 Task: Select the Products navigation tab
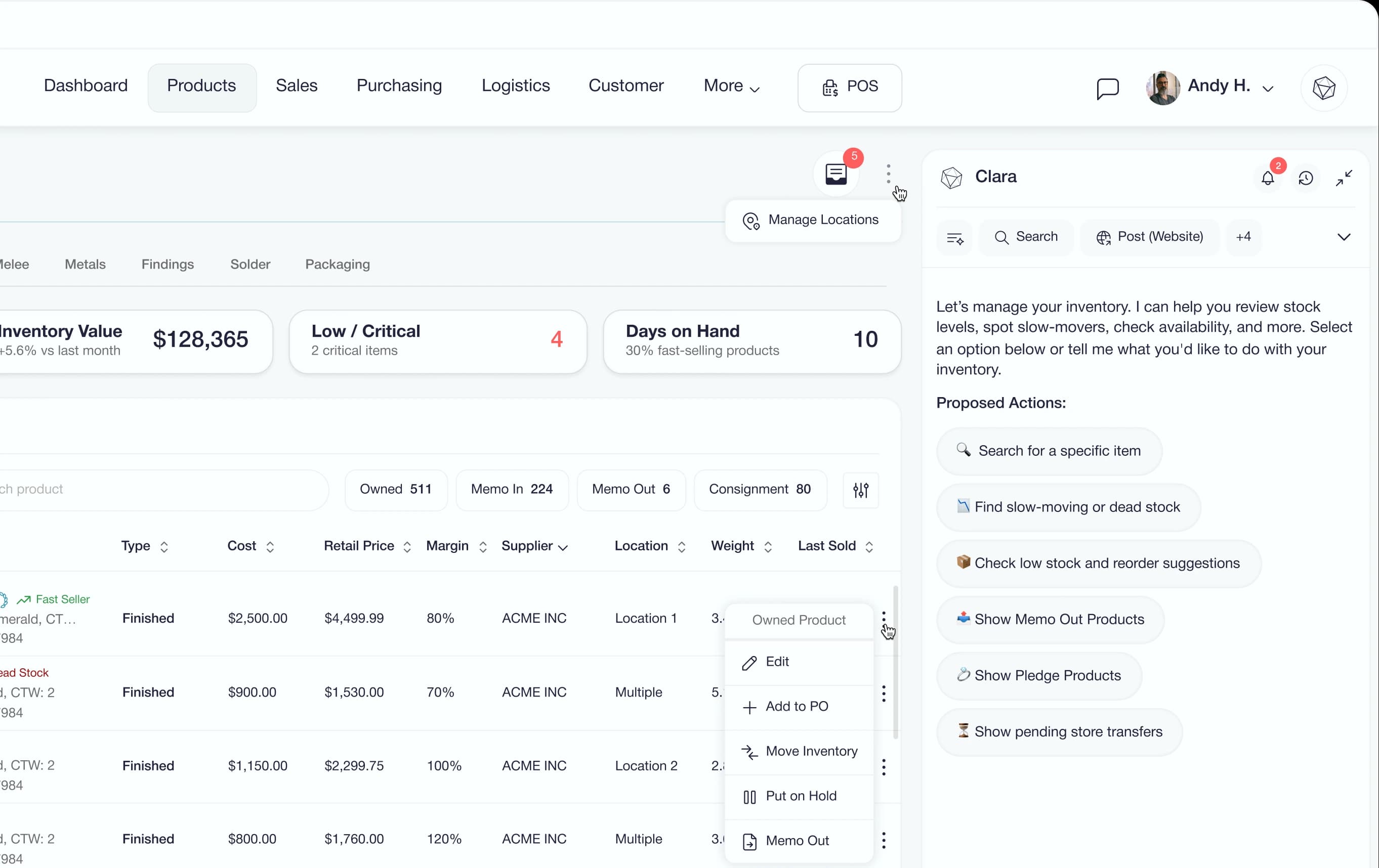point(201,88)
